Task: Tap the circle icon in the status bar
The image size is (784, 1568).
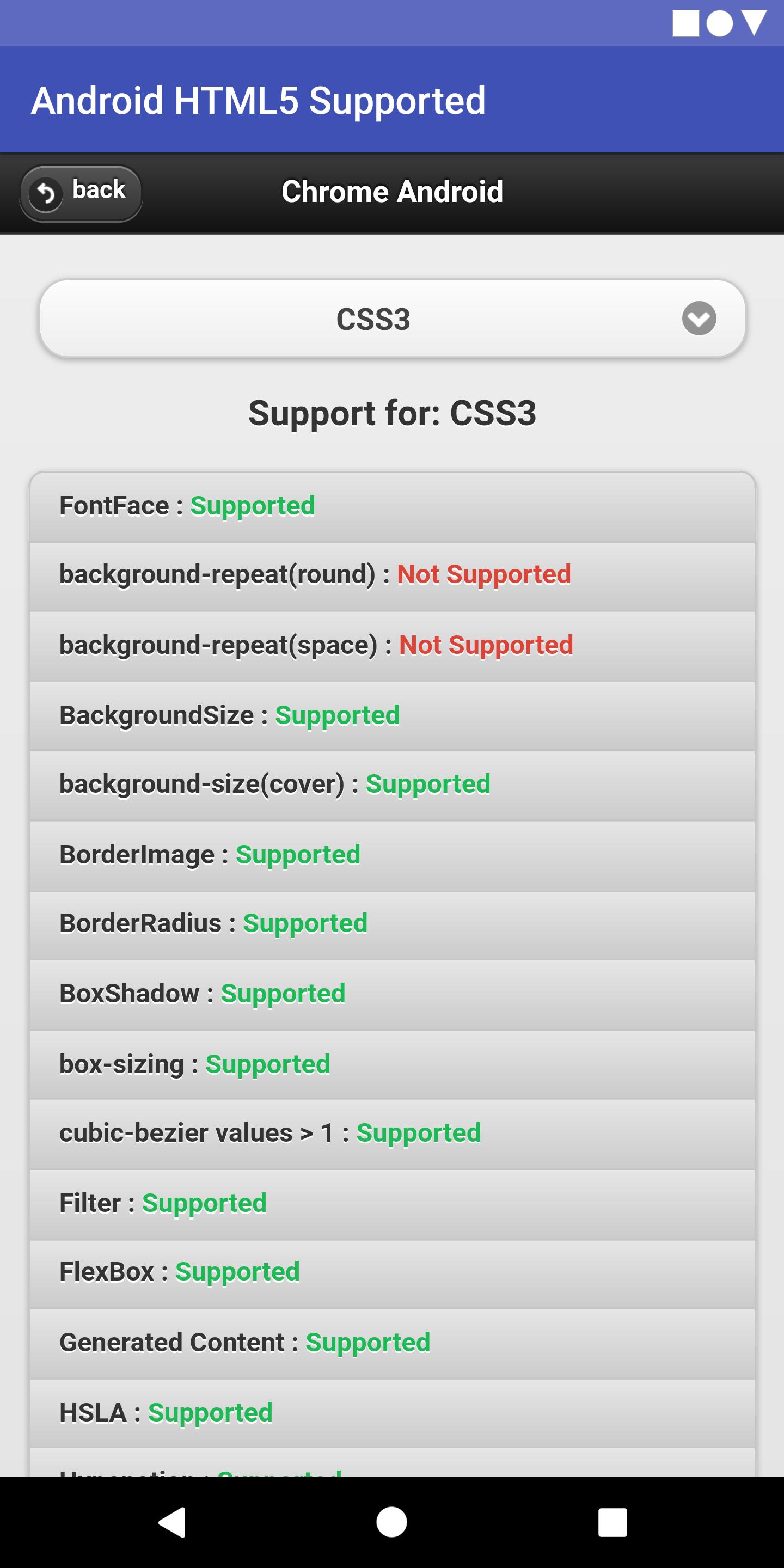Action: [x=720, y=23]
